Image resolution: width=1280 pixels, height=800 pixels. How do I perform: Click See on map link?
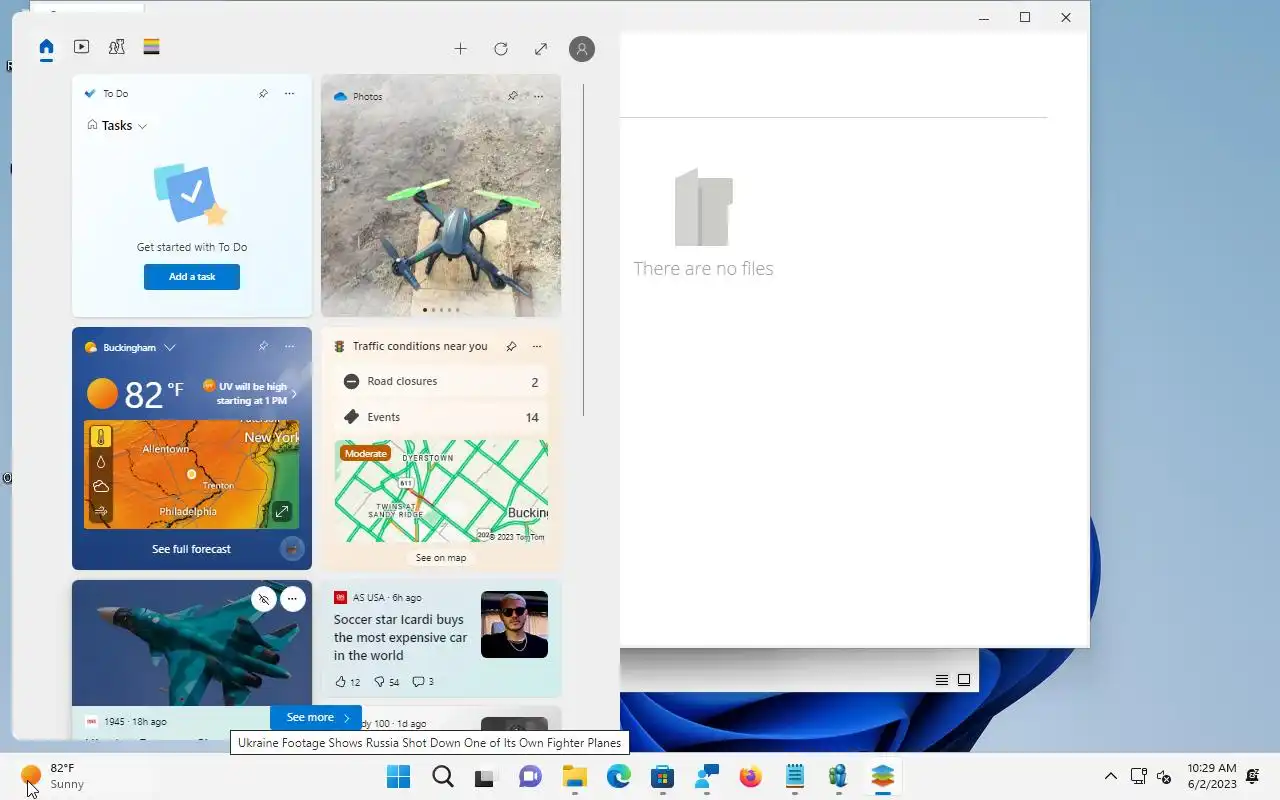(x=441, y=558)
